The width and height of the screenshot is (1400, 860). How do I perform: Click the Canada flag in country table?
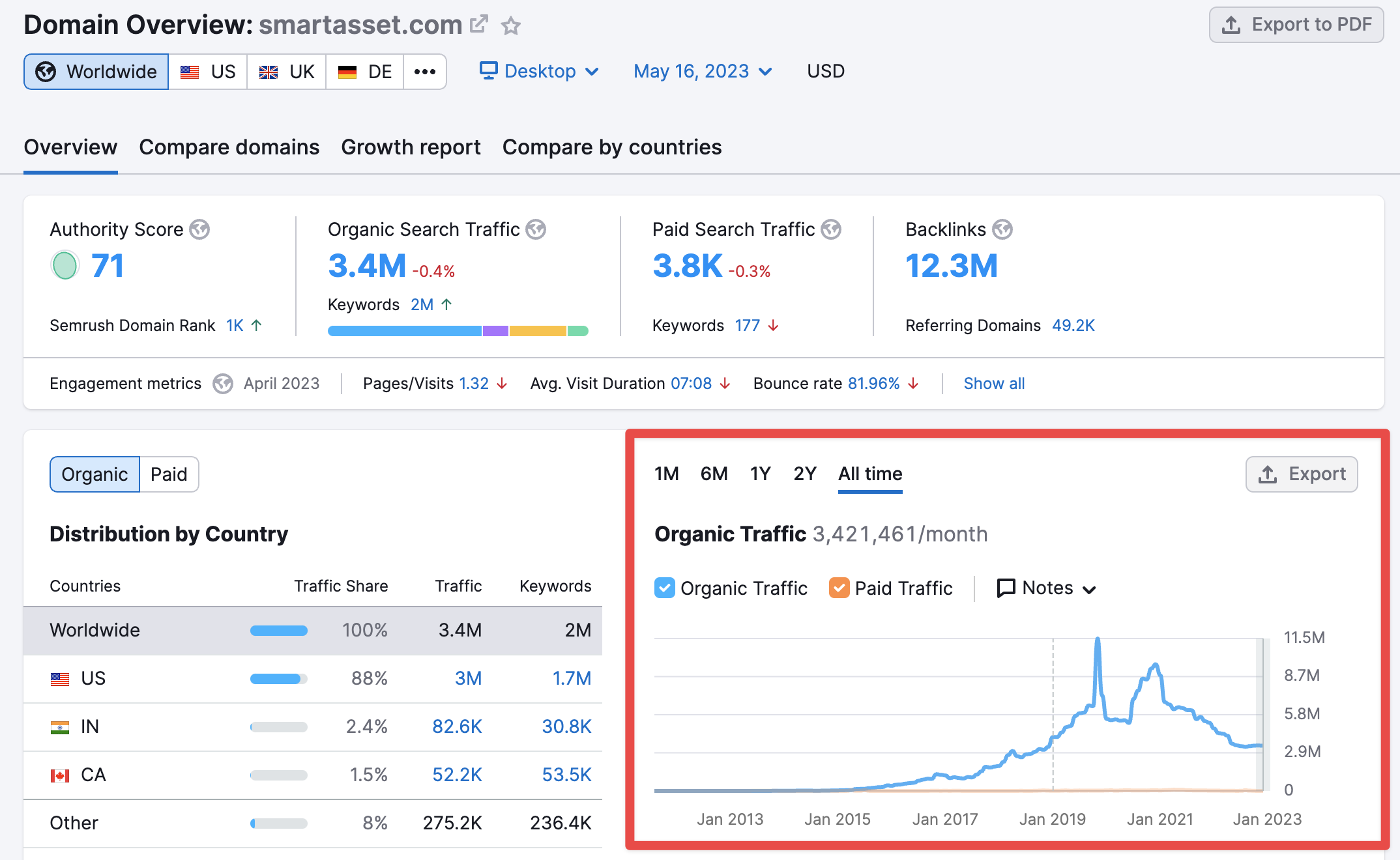(x=60, y=775)
